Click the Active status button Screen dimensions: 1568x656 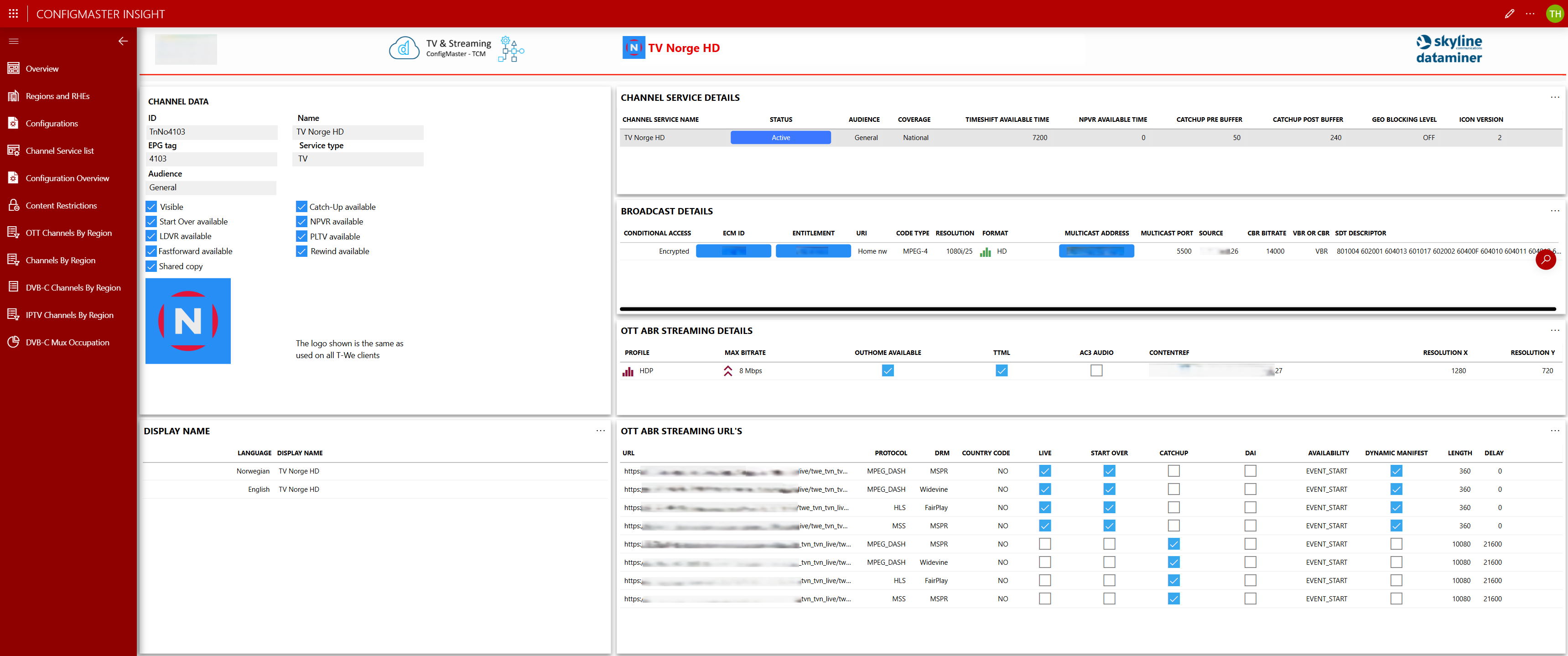click(780, 138)
